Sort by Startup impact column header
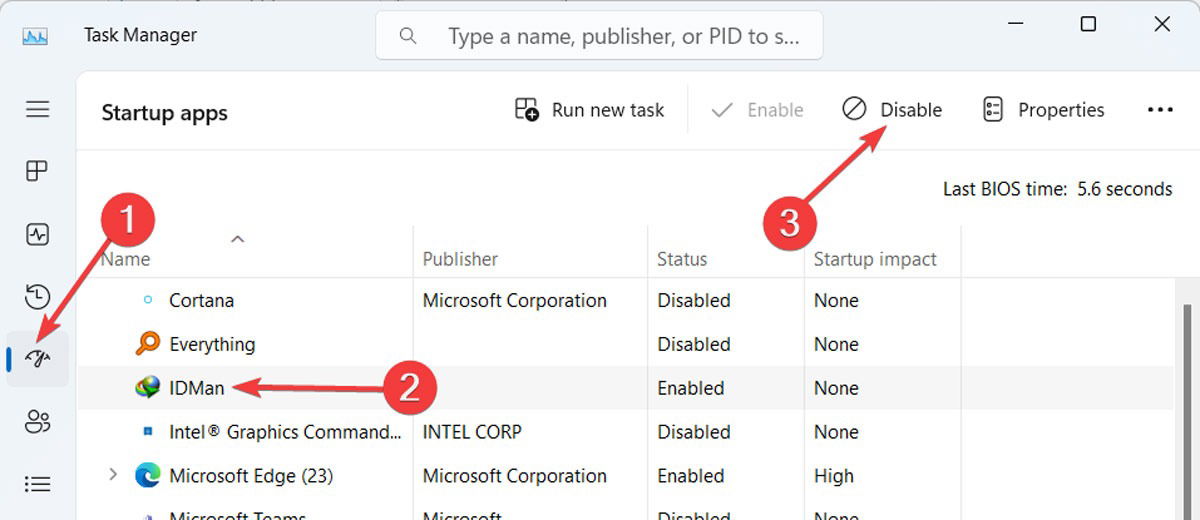Image resolution: width=1200 pixels, height=520 pixels. (x=875, y=259)
